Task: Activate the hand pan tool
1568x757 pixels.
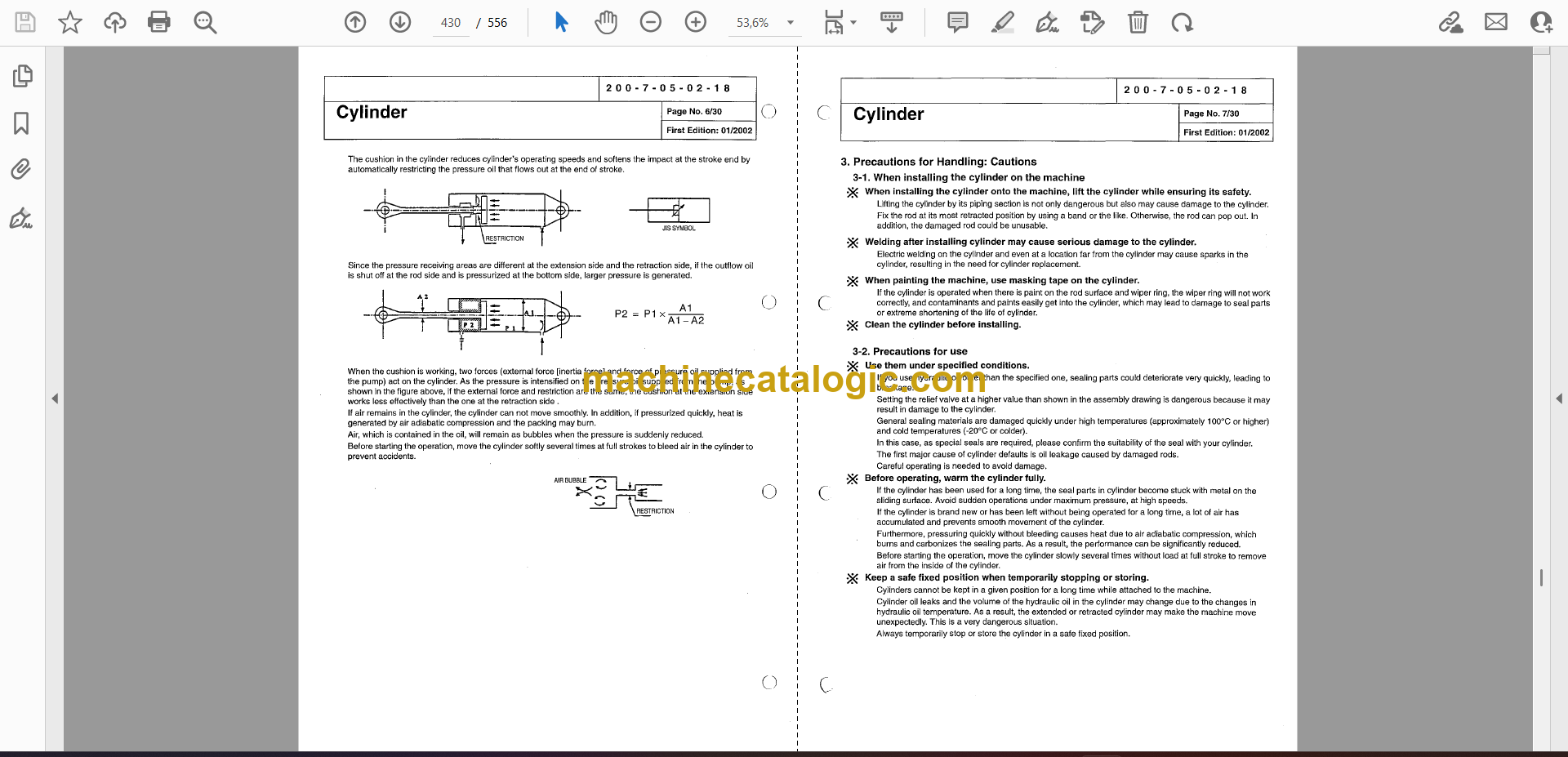Action: [x=606, y=22]
